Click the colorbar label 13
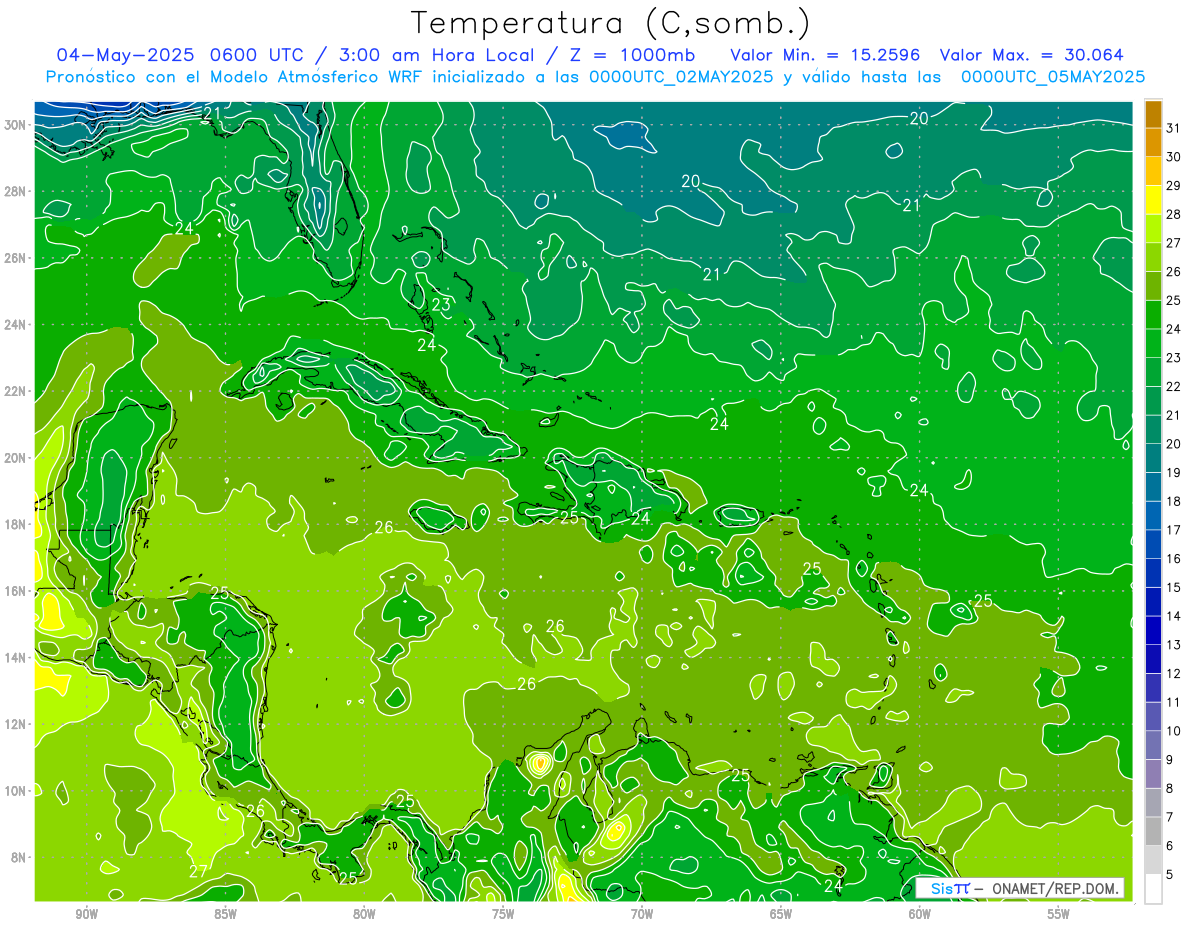 click(x=1174, y=645)
